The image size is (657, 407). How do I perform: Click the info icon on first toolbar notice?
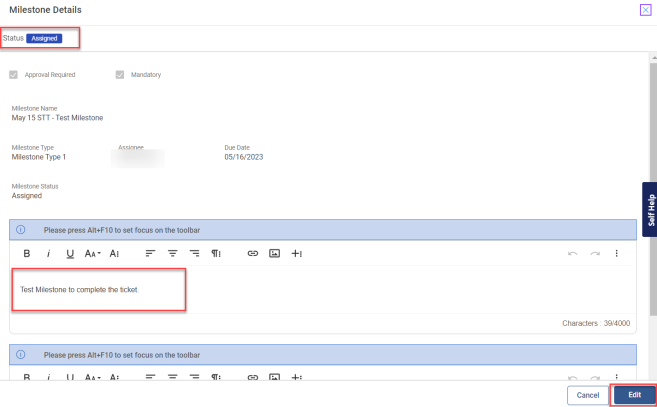click(x=21, y=230)
